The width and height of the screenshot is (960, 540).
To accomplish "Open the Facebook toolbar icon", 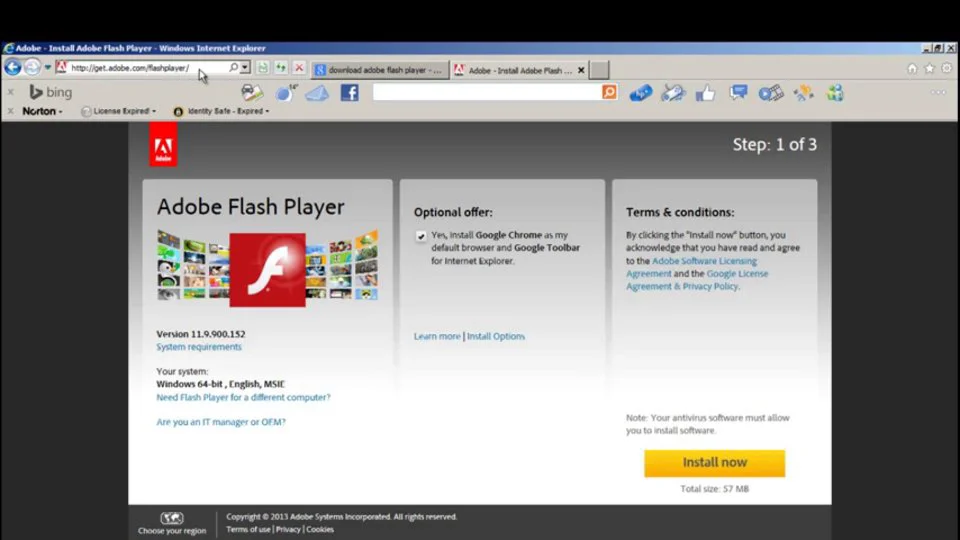I will (x=350, y=93).
